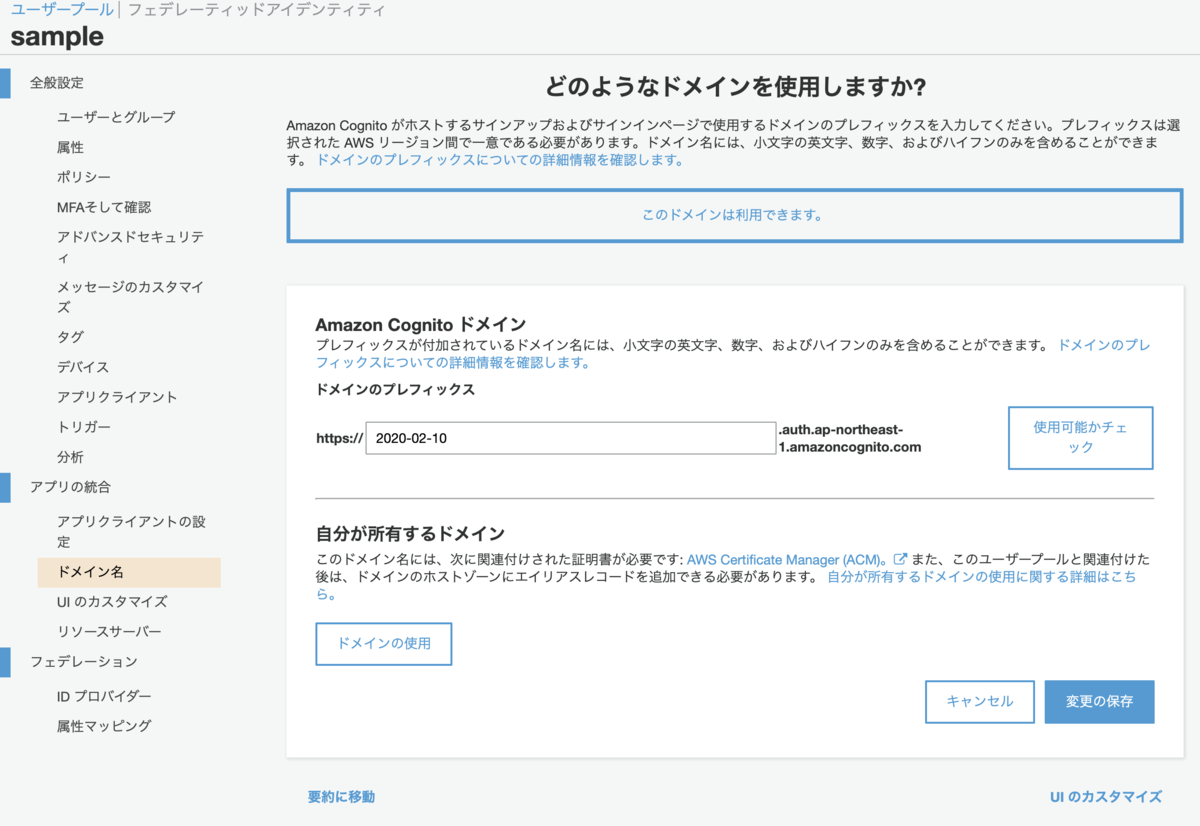This screenshot has height=826, width=1200.
Task: Open 分析 sidebar item
Action: tap(70, 457)
